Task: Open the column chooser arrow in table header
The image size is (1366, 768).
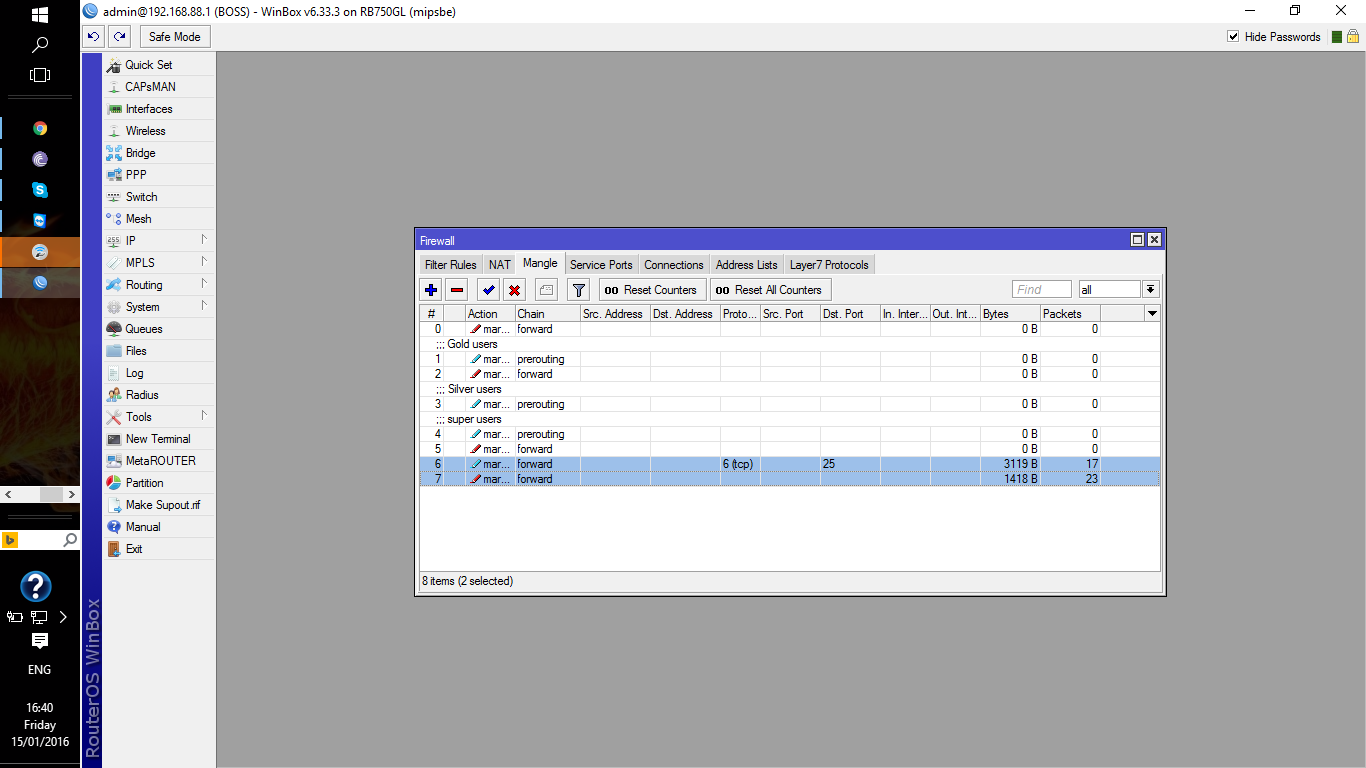Action: [1152, 314]
